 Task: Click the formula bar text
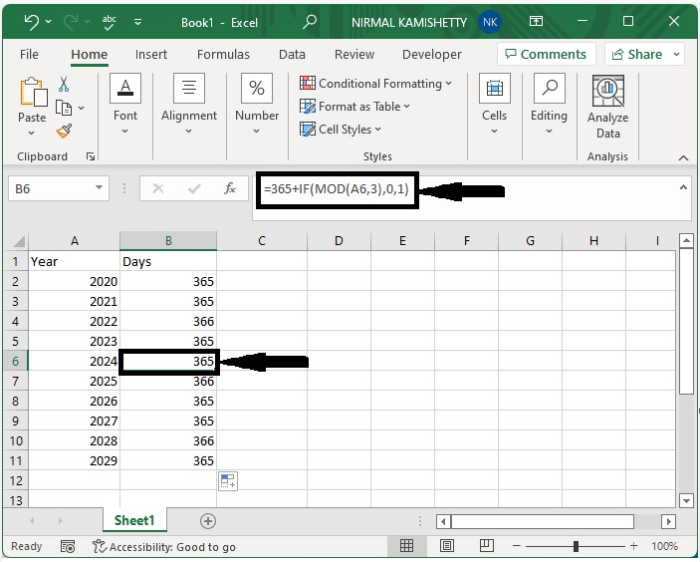coord(336,189)
